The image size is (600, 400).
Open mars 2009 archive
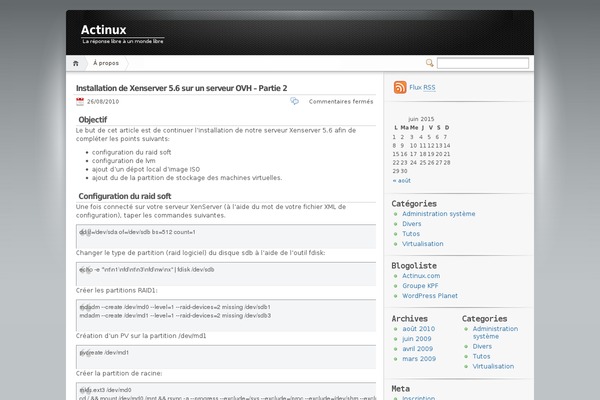point(419,359)
